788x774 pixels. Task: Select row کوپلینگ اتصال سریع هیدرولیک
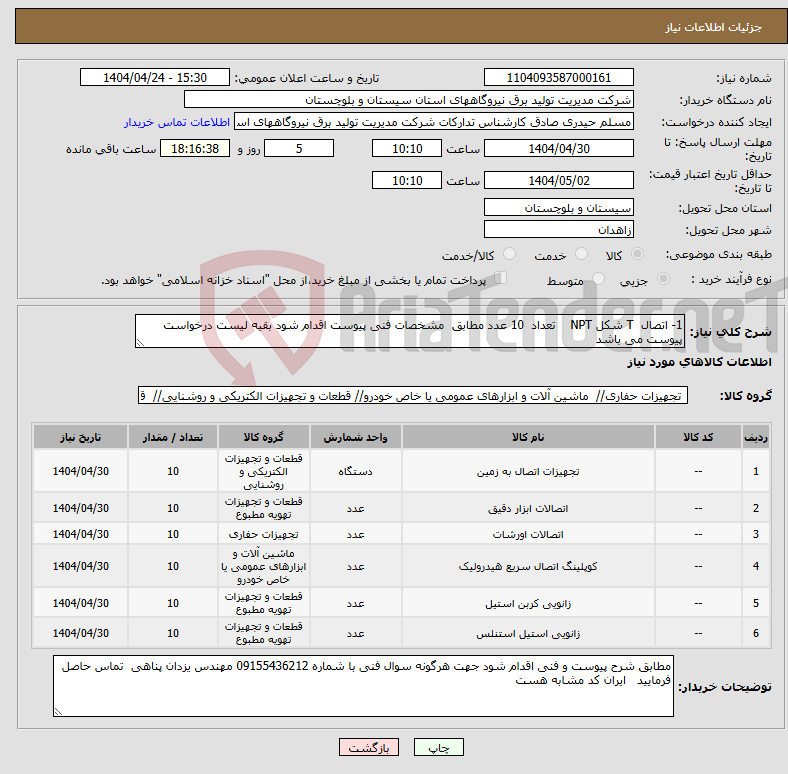point(402,566)
